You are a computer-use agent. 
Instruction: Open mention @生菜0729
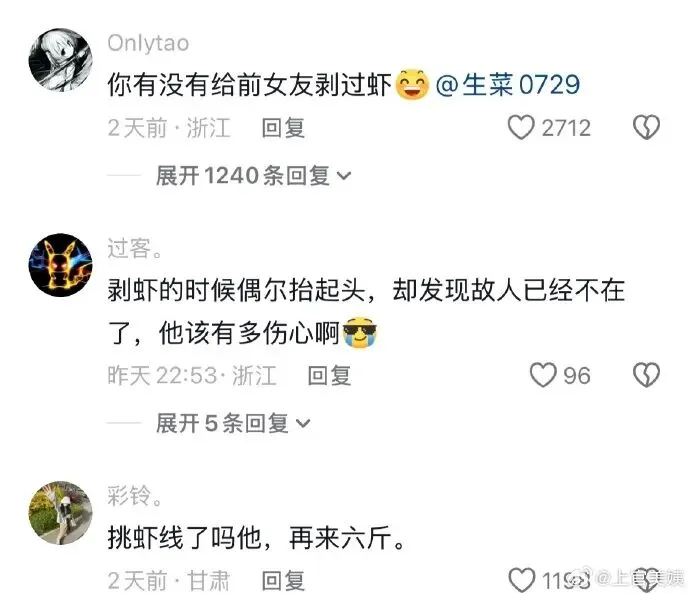(x=508, y=84)
